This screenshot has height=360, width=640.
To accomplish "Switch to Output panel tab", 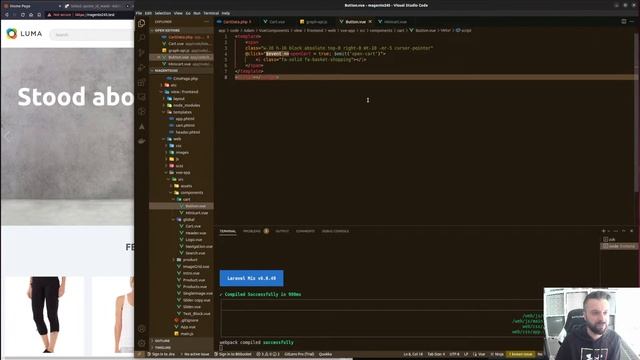I will click(x=282, y=231).
